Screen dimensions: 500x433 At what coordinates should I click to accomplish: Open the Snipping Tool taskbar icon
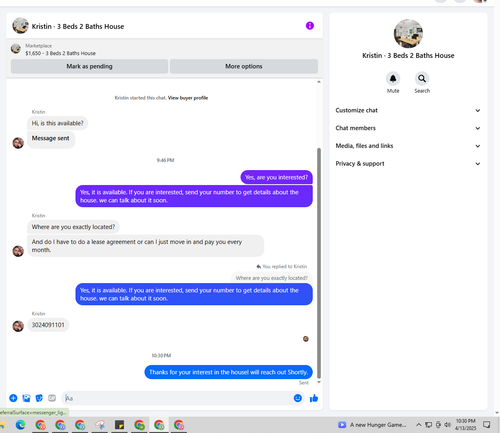tap(100, 425)
